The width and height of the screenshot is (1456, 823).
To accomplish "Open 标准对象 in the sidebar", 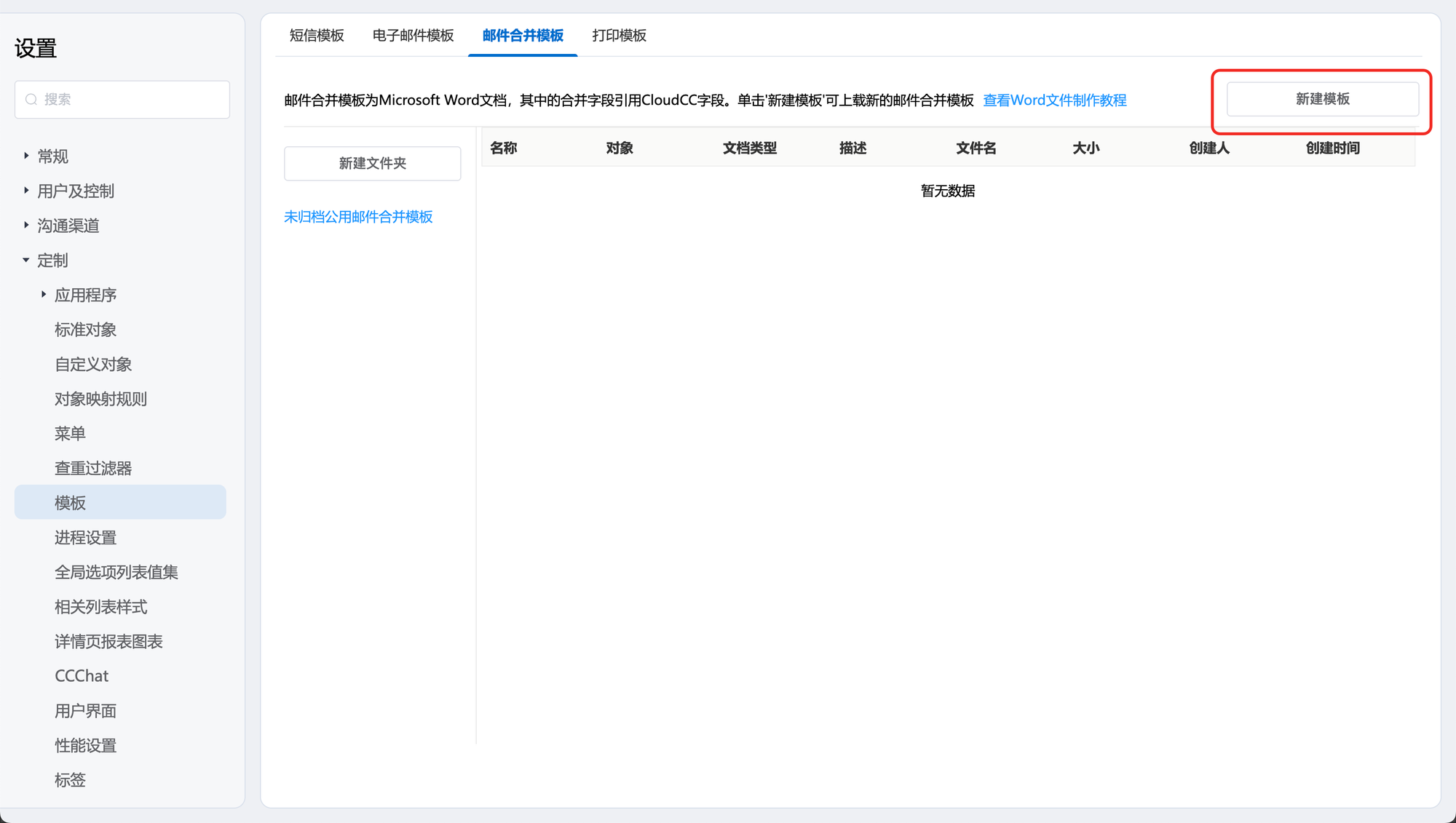I will click(85, 330).
